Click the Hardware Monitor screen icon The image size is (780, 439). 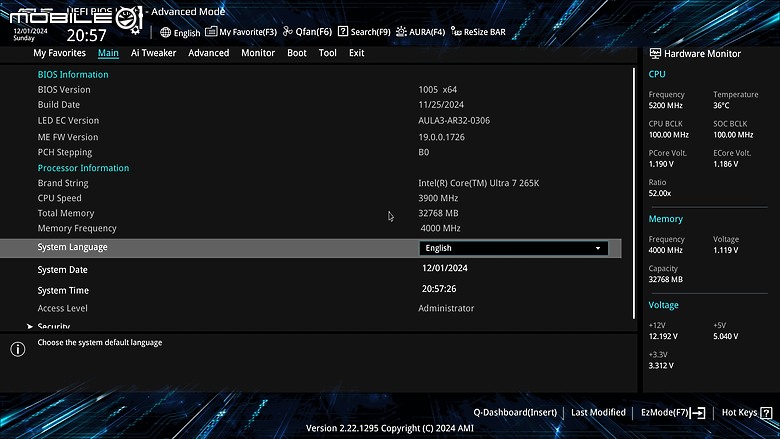pyautogui.click(x=655, y=54)
